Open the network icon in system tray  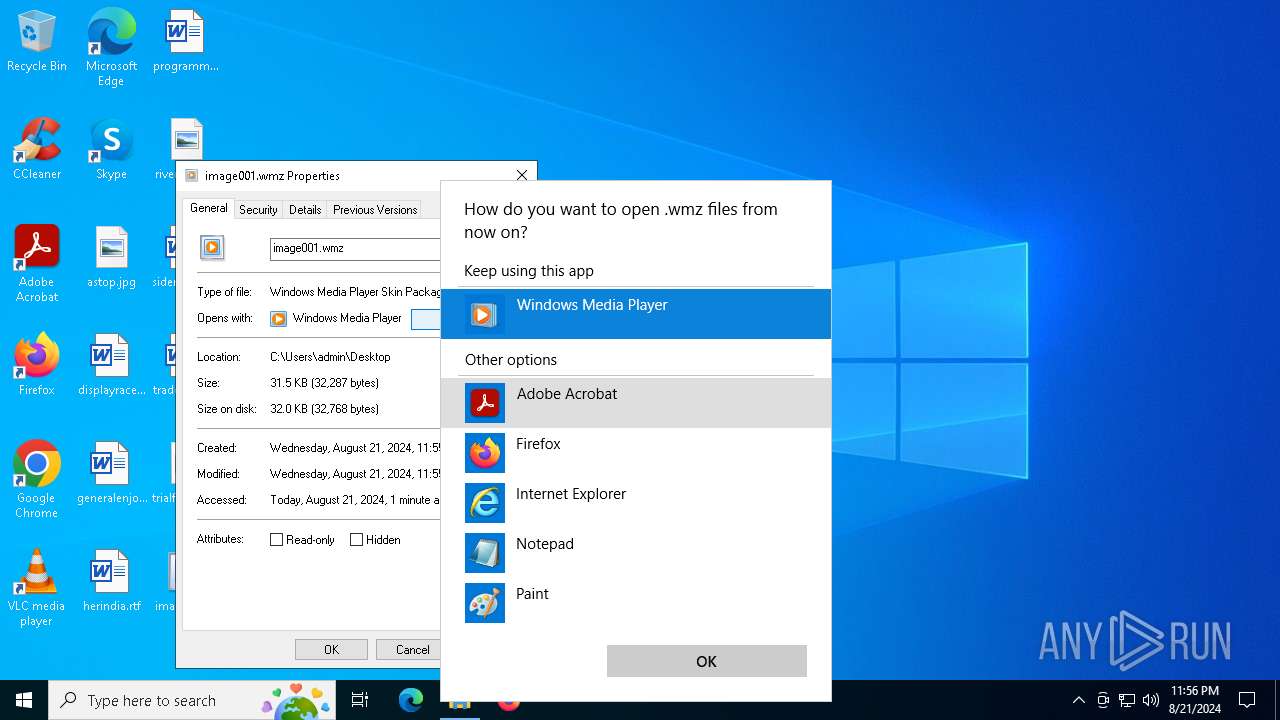coord(1127,700)
